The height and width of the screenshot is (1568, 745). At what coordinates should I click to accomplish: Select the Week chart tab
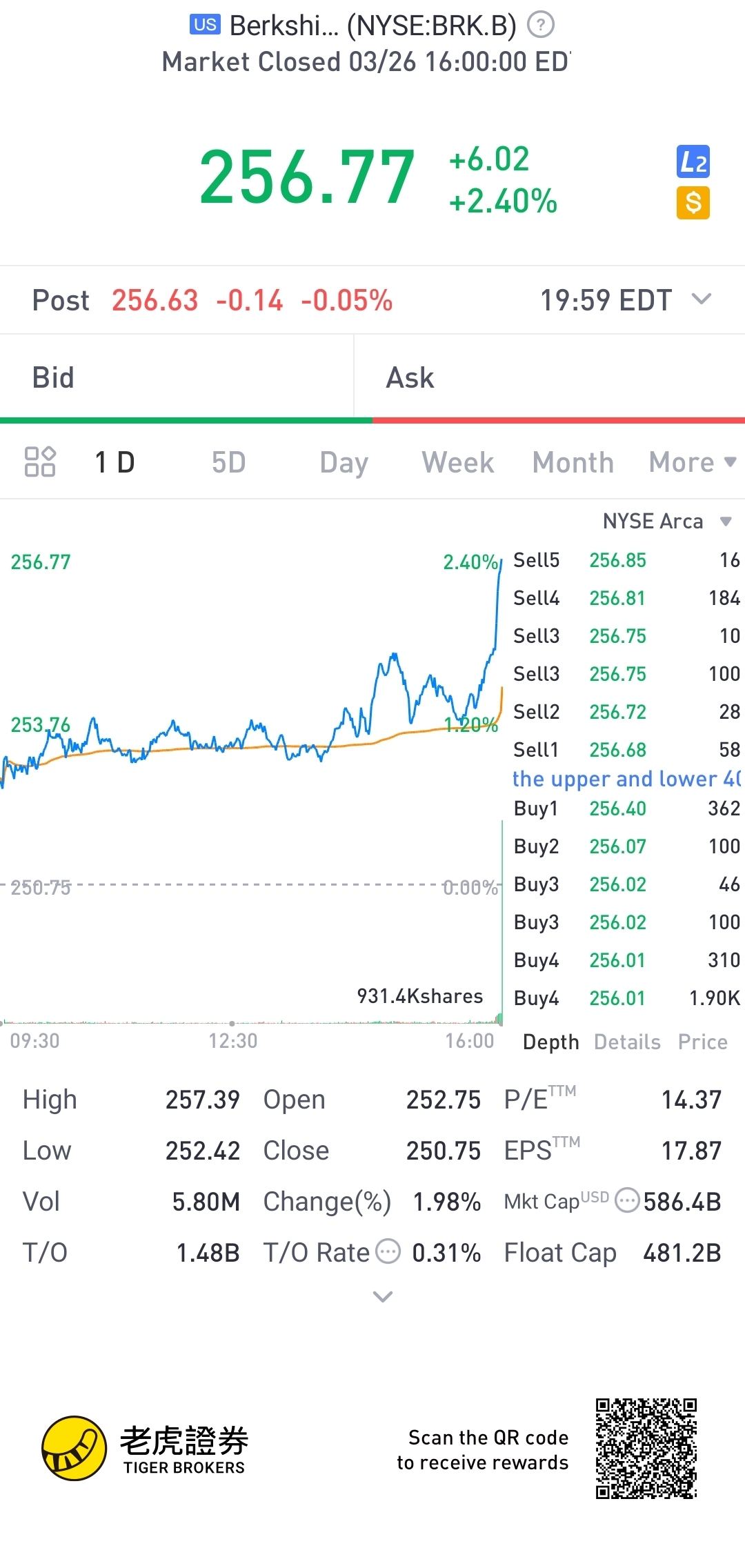[x=458, y=462]
